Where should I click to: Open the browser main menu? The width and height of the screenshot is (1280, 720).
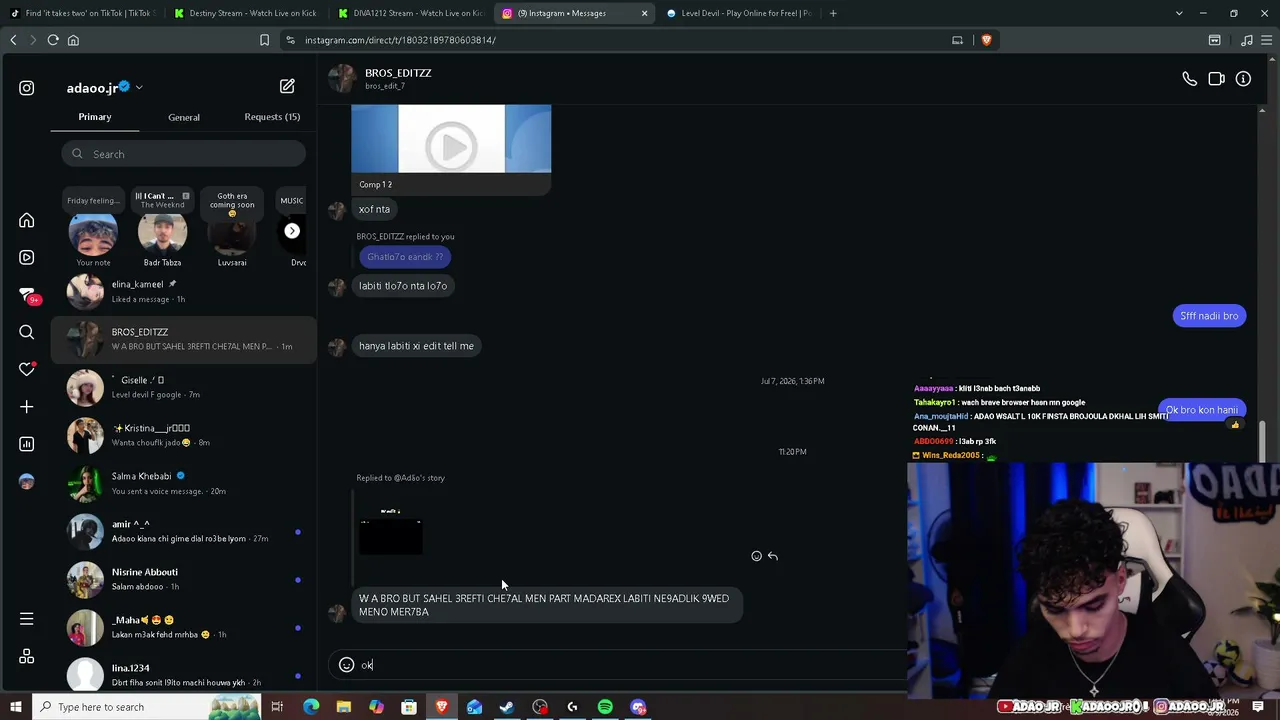click(x=1269, y=40)
